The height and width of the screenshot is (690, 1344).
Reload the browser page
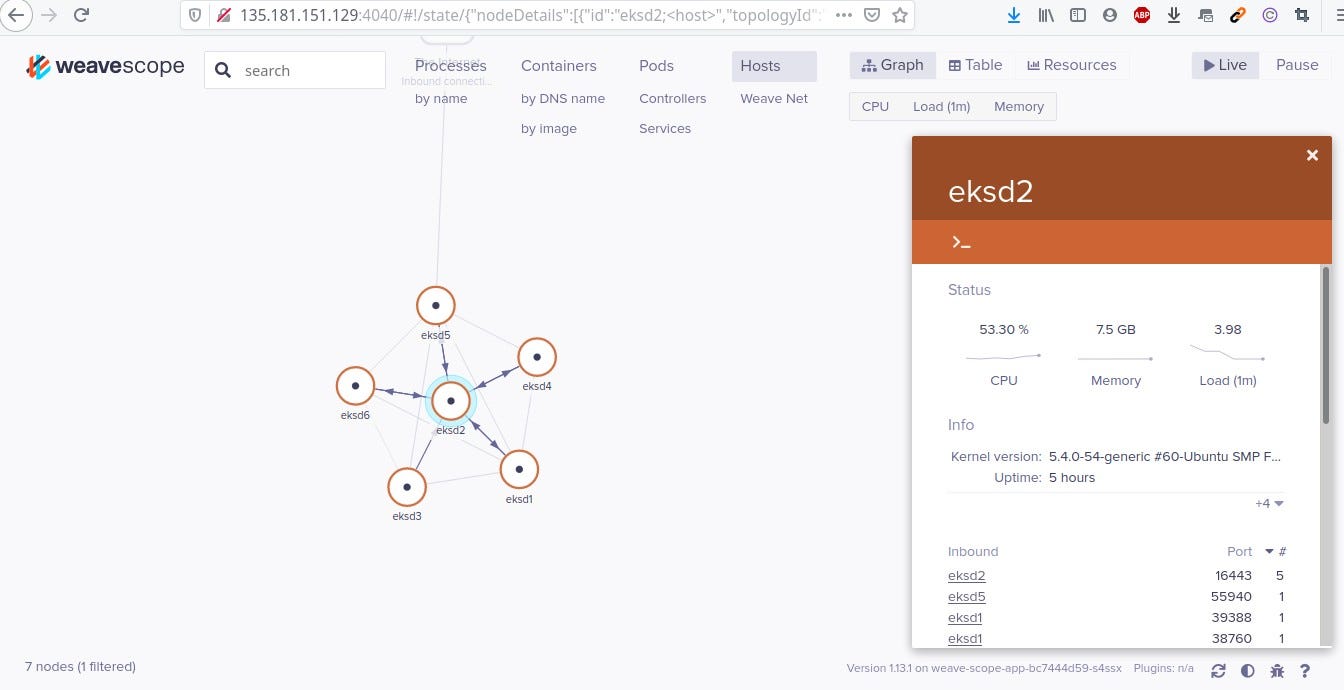click(x=81, y=15)
